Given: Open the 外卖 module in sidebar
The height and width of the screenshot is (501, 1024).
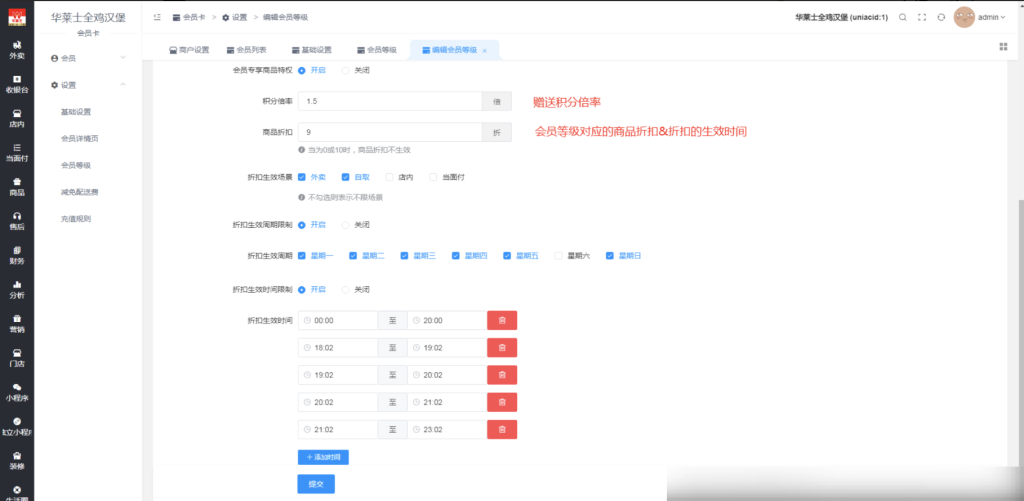Looking at the screenshot, I should 17,50.
